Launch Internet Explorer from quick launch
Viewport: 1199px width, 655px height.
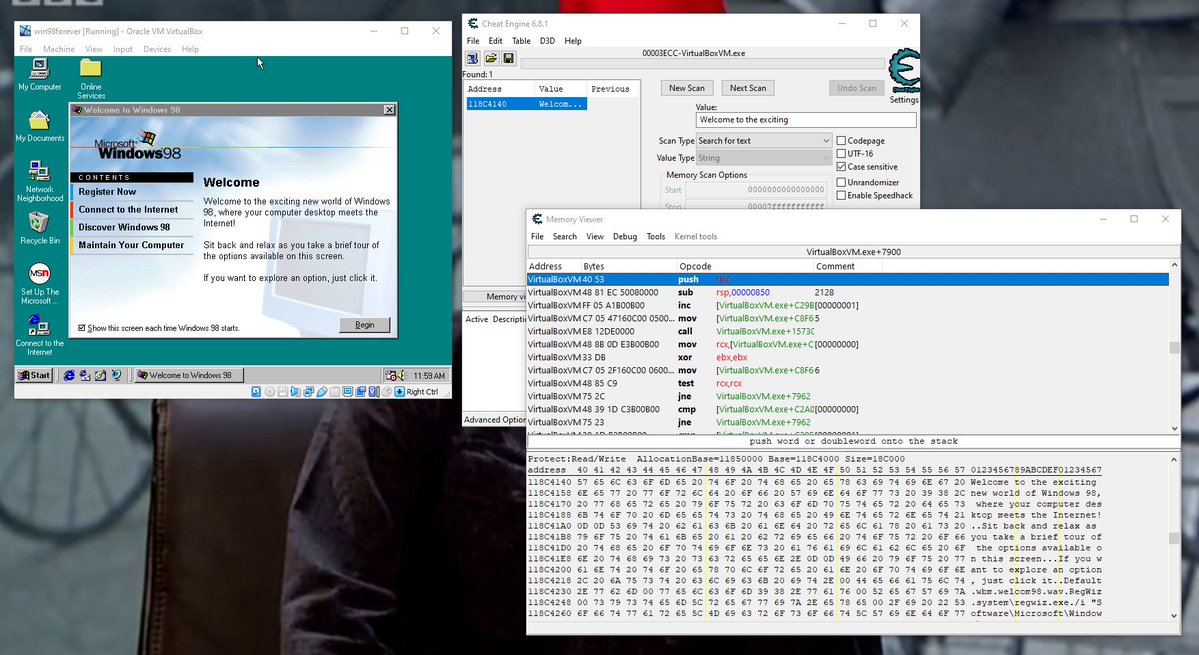(x=70, y=375)
